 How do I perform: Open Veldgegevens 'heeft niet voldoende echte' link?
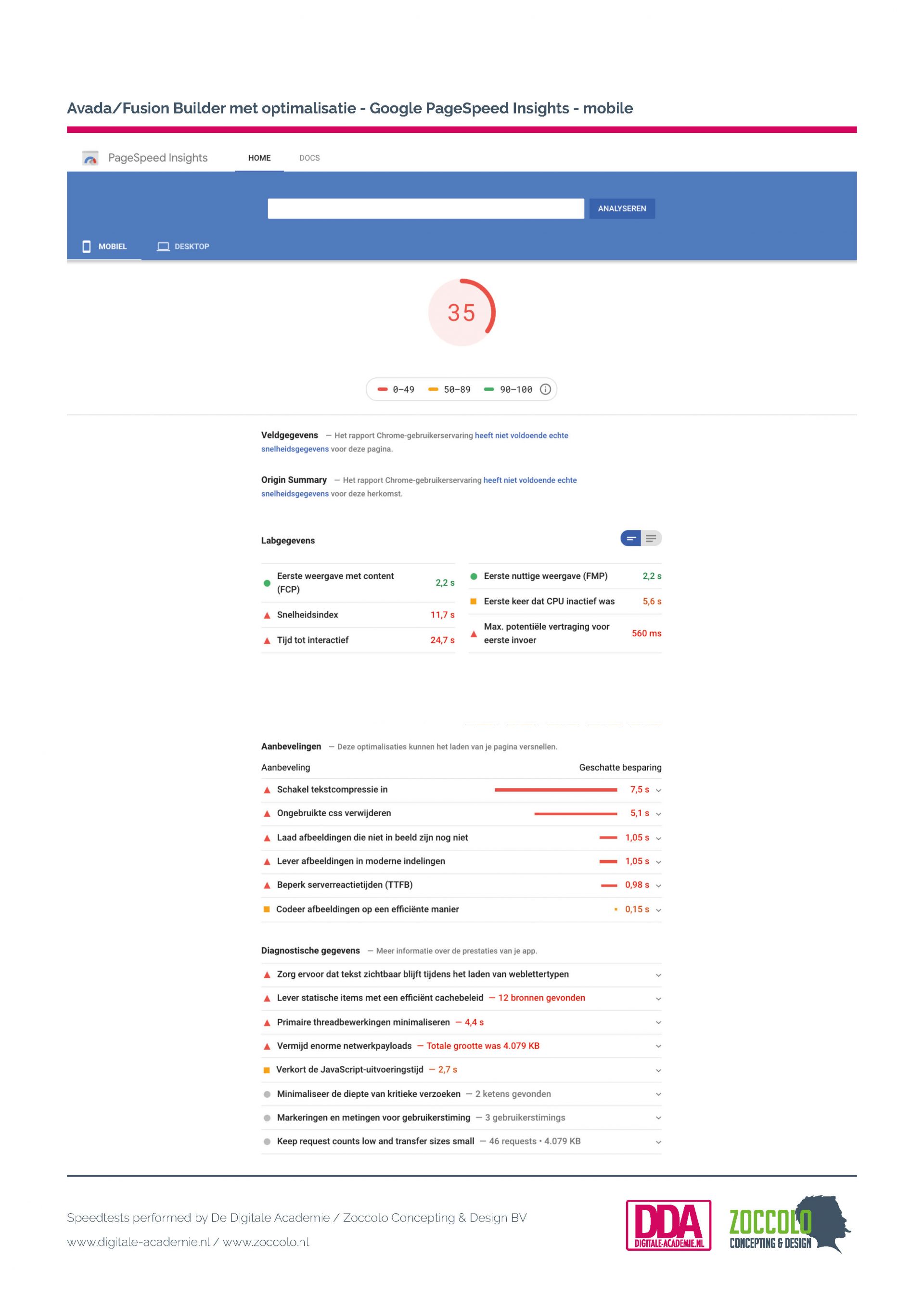521,435
